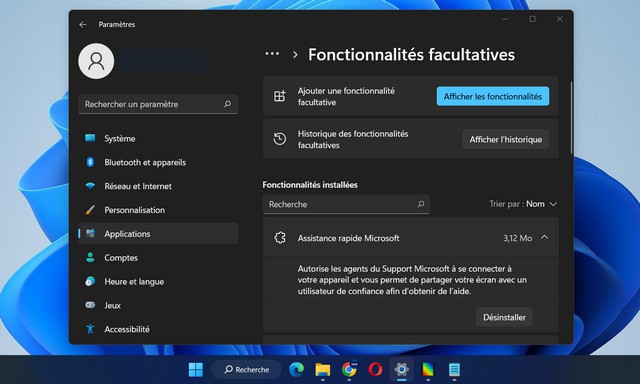Focus the Rechercher un paramètre field
Image resolution: width=640 pixels, height=384 pixels.
click(x=158, y=104)
